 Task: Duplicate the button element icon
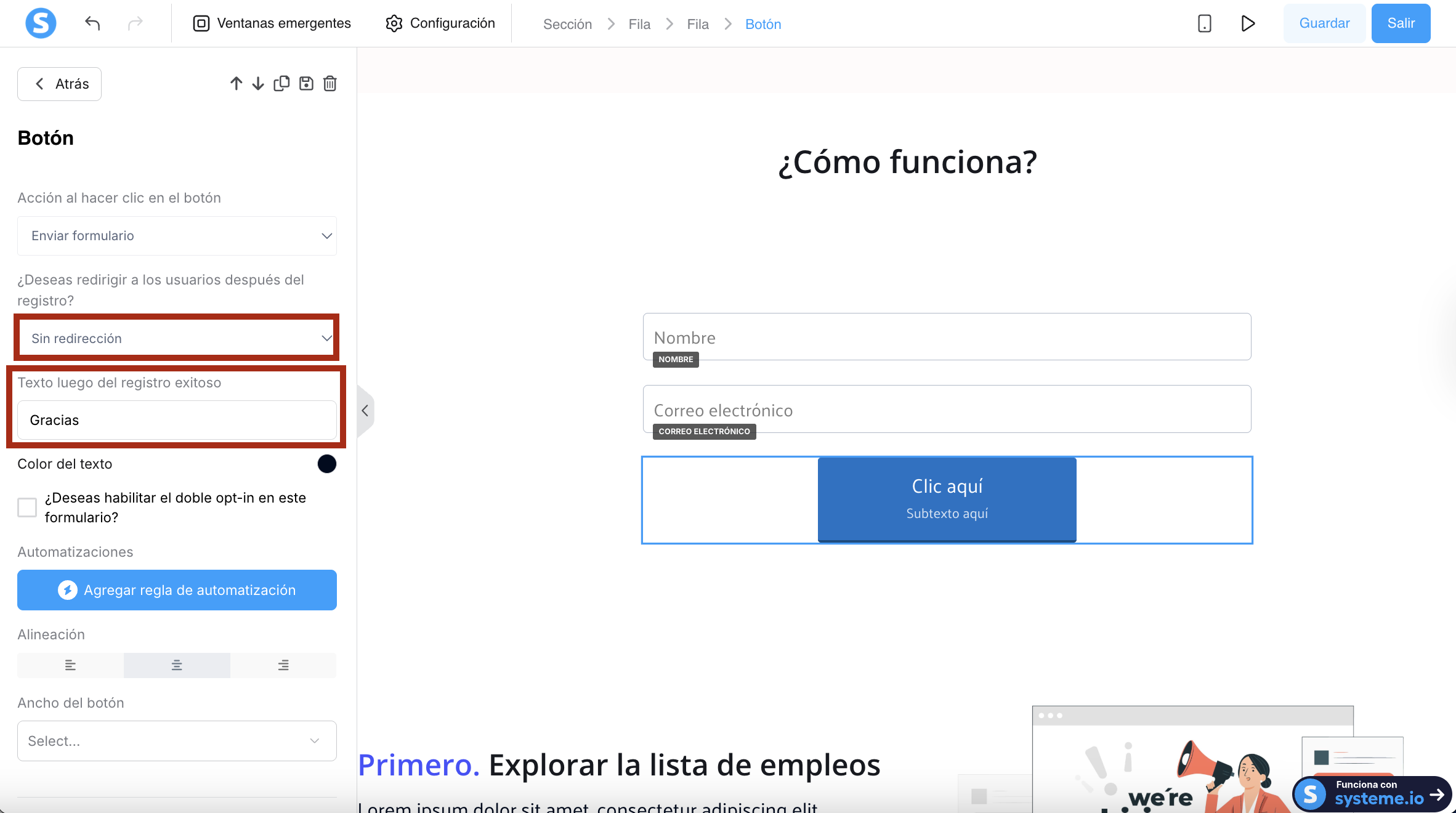click(281, 84)
